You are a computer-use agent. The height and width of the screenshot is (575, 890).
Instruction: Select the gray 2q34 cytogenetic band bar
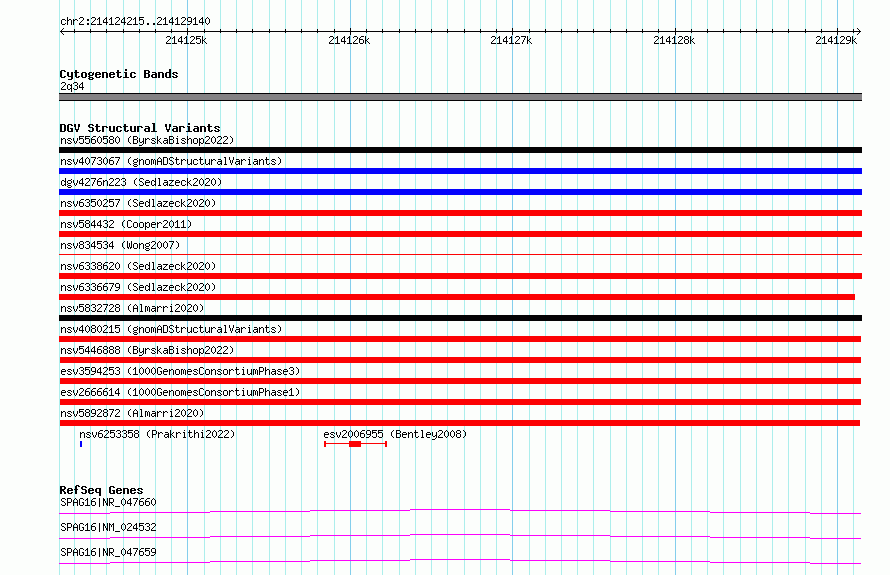pyautogui.click(x=460, y=97)
